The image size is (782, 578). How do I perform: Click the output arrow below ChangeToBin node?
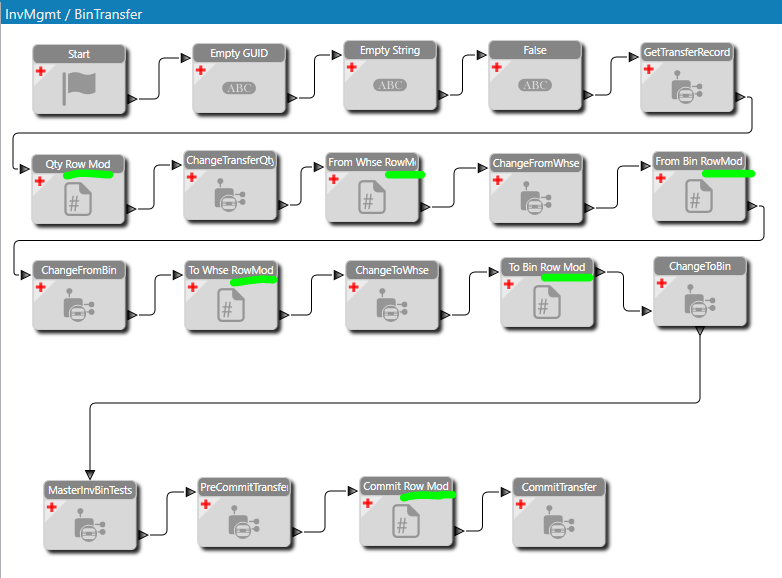[700, 331]
